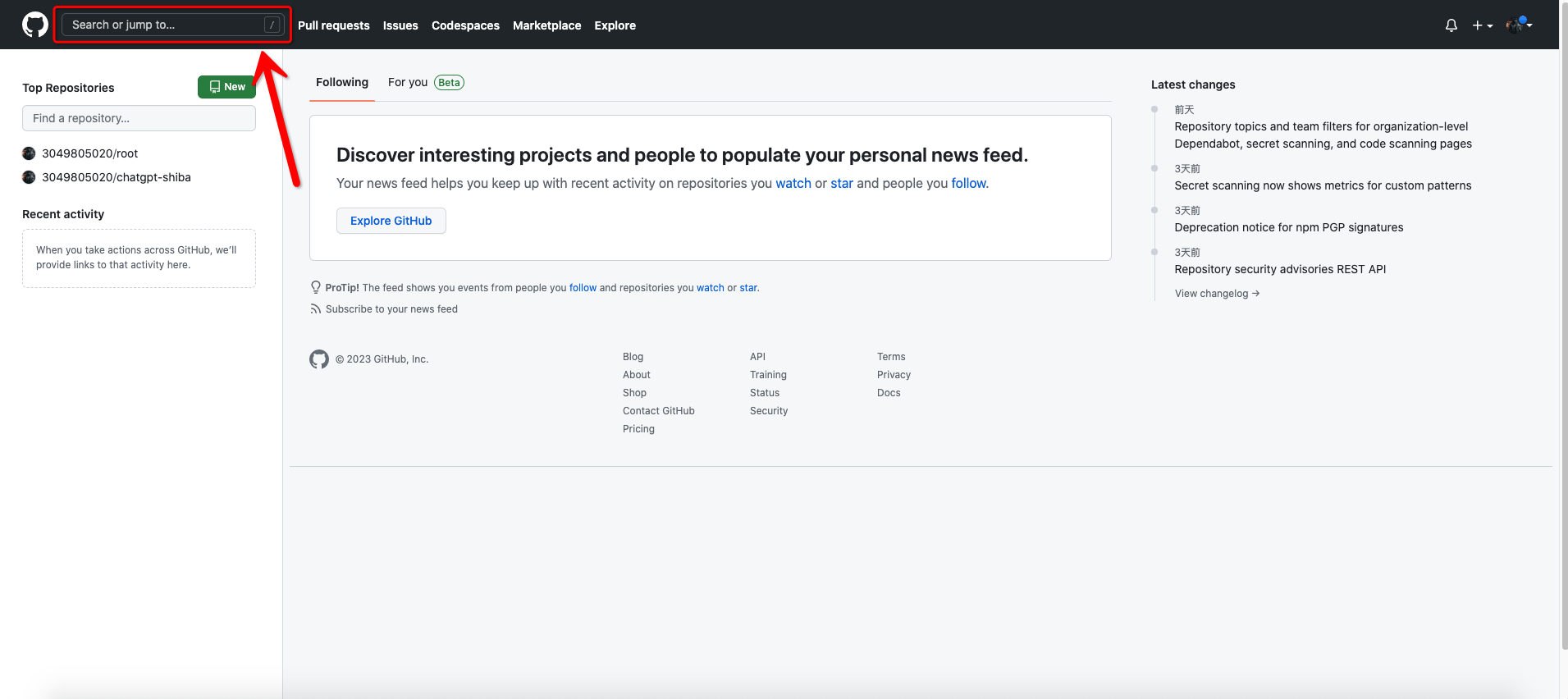Open the 3049805020/root repository

[x=89, y=153]
